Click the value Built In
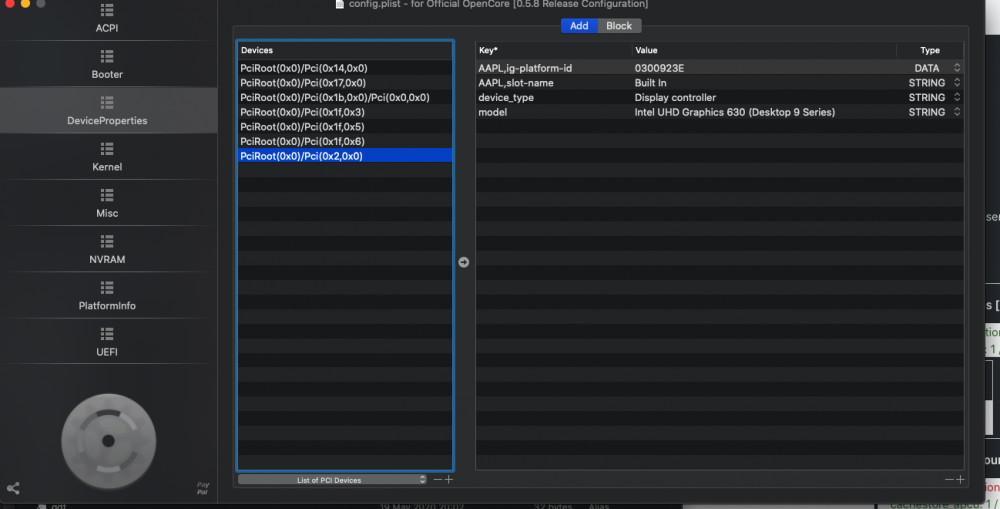Image resolution: width=1000 pixels, height=509 pixels. [651, 82]
